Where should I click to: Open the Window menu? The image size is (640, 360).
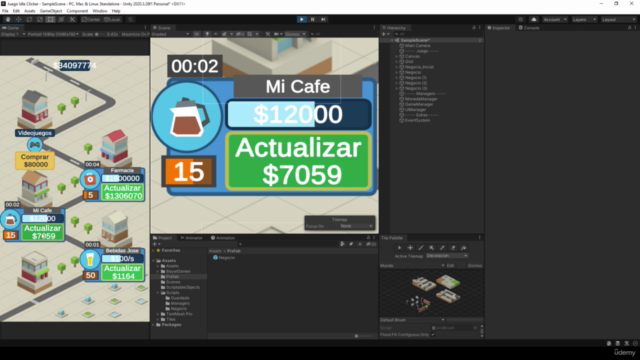pos(100,11)
